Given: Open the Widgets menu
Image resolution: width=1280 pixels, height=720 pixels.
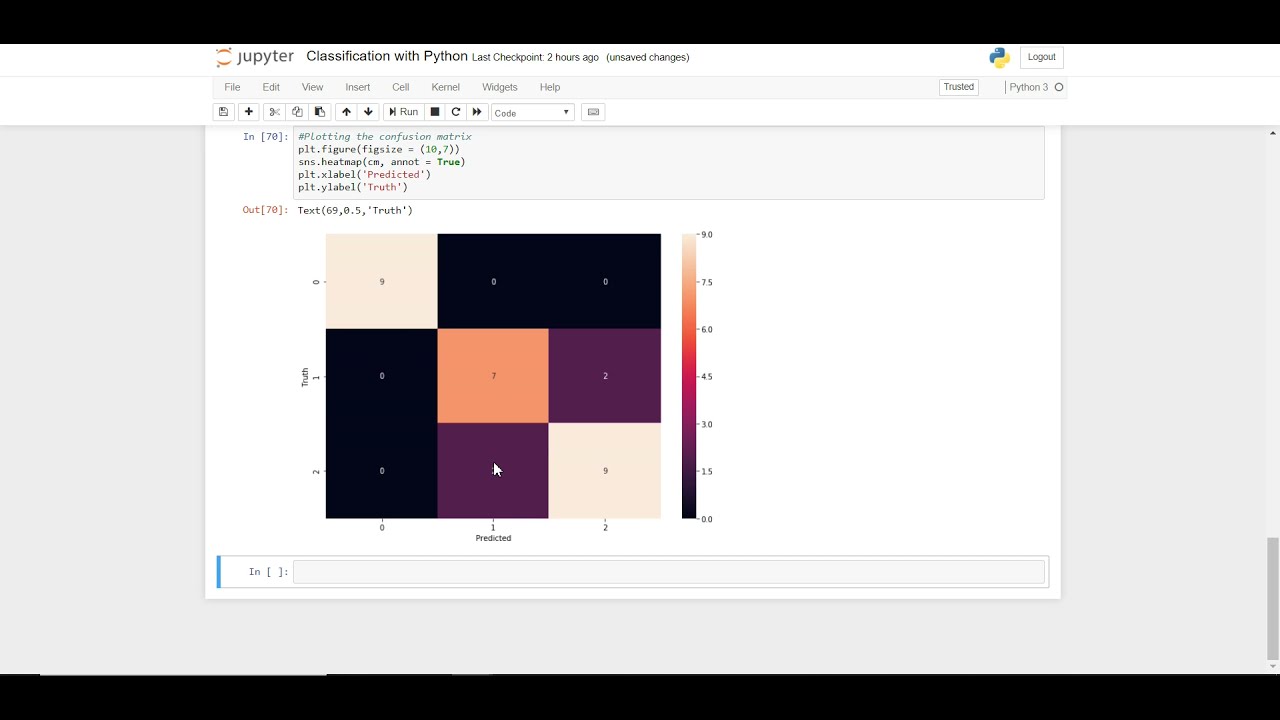Looking at the screenshot, I should click(500, 87).
